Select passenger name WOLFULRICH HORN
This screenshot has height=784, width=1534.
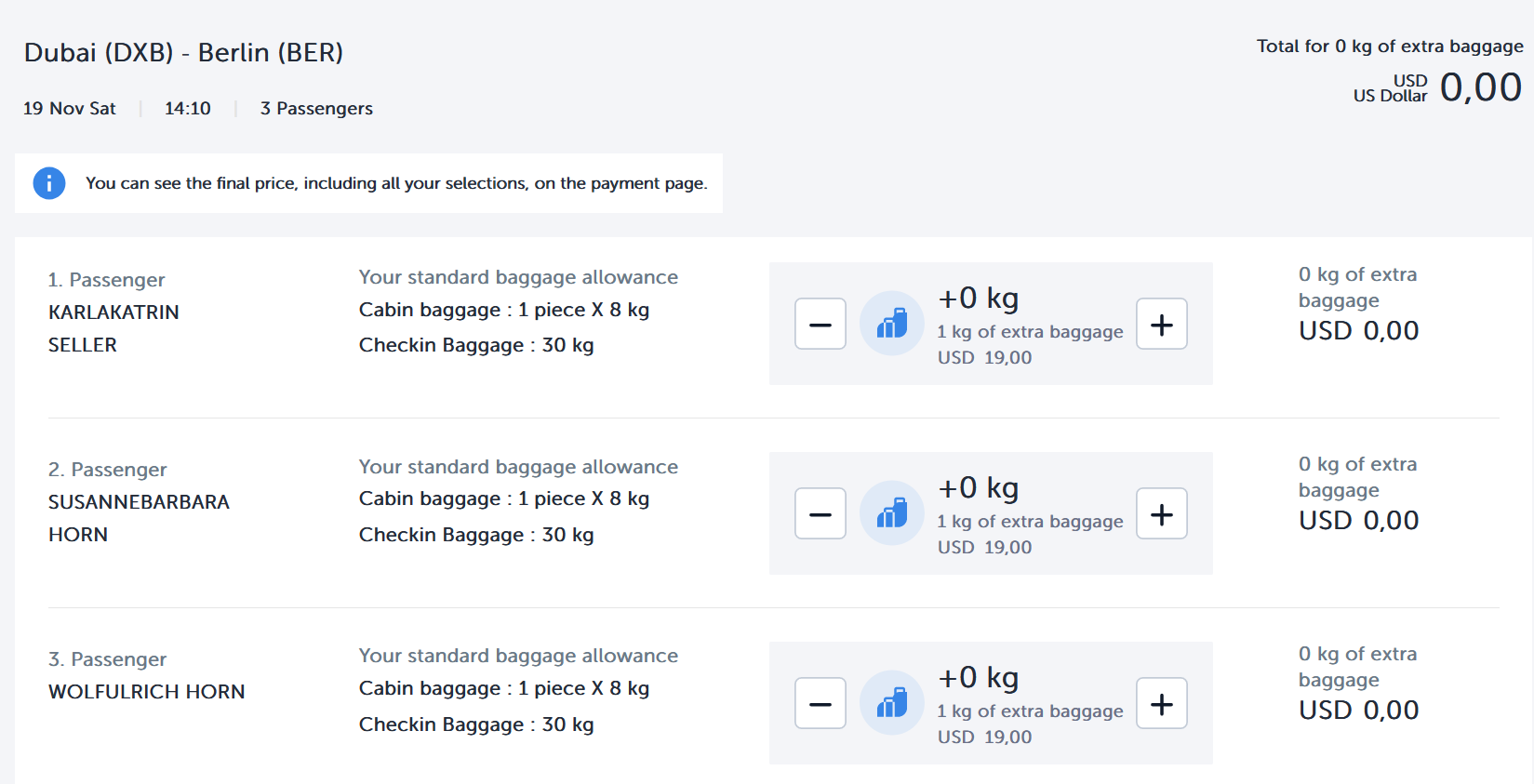point(147,692)
